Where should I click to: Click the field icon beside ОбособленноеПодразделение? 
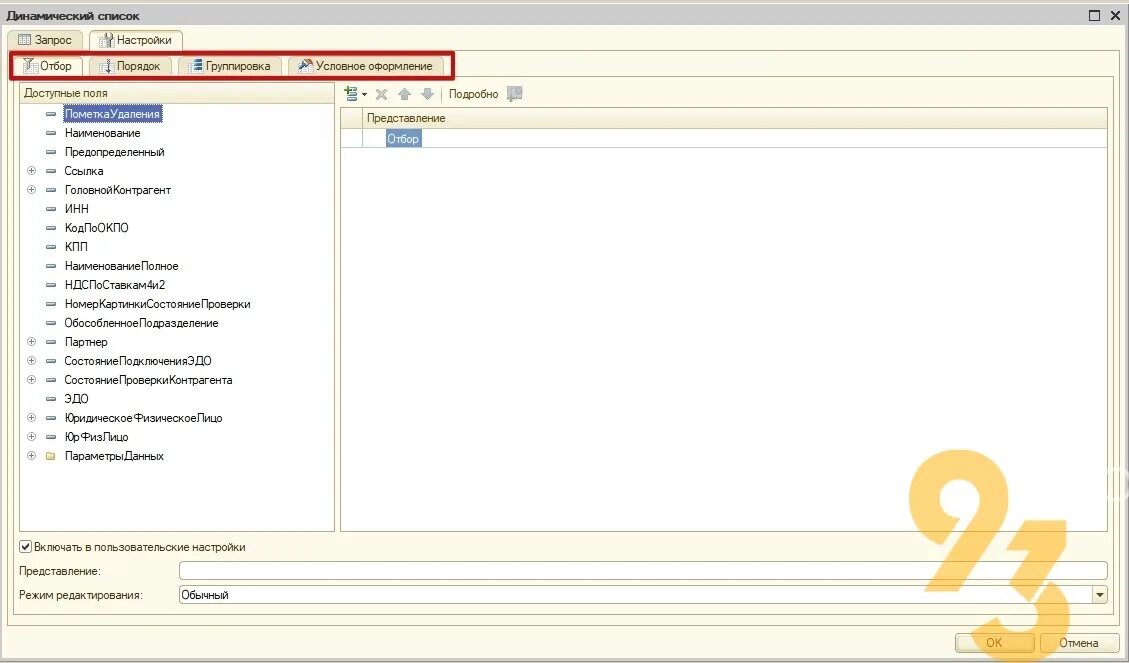click(x=50, y=323)
